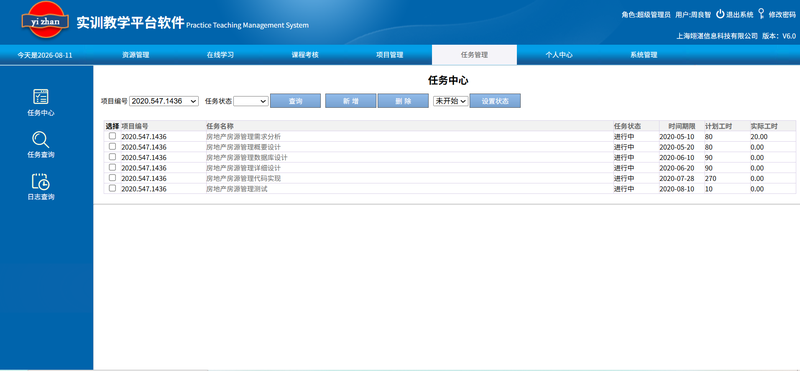Click the deadline 2020-06-10
The height and width of the screenshot is (371, 800).
[677, 157]
